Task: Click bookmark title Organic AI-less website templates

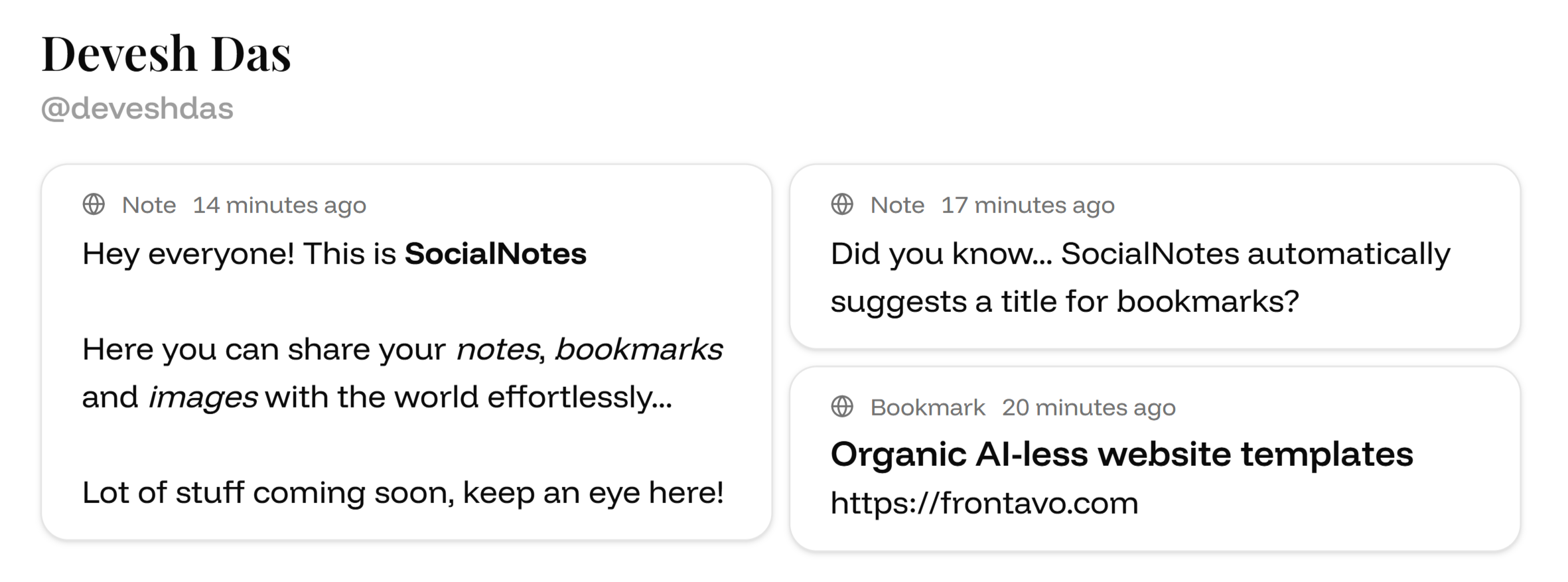Action: point(1121,455)
